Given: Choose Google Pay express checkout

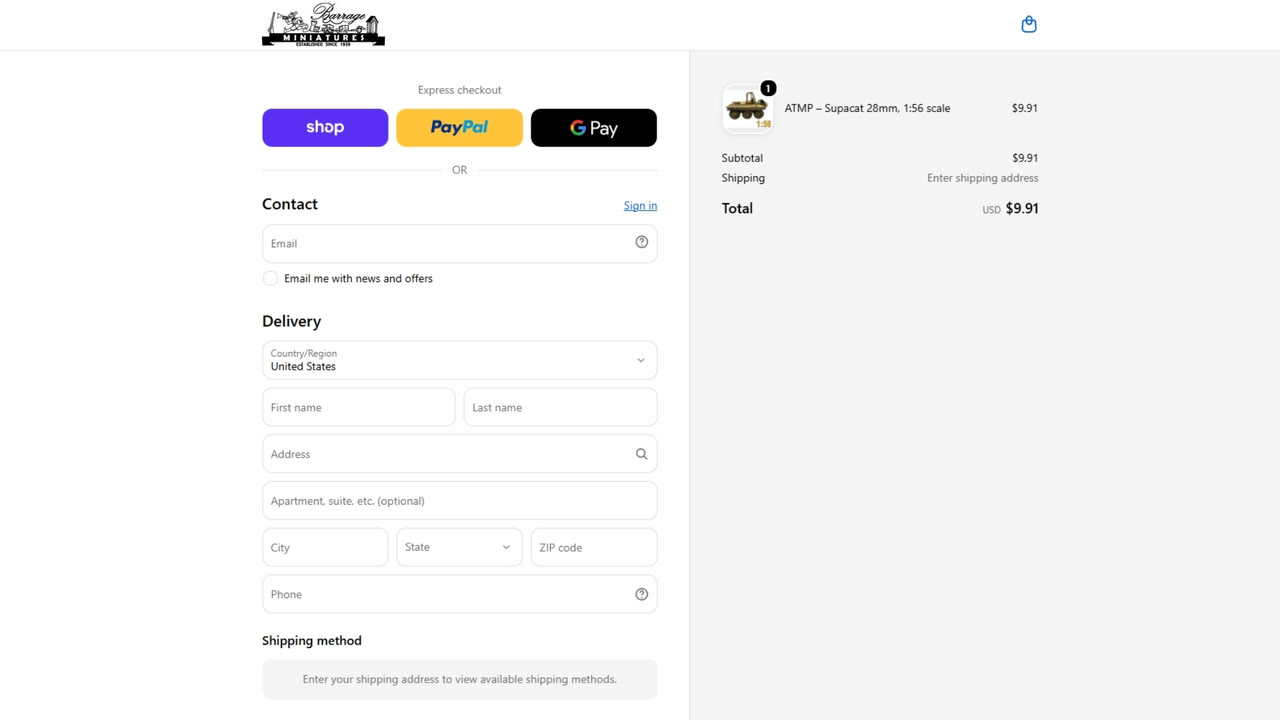Looking at the screenshot, I should point(594,128).
